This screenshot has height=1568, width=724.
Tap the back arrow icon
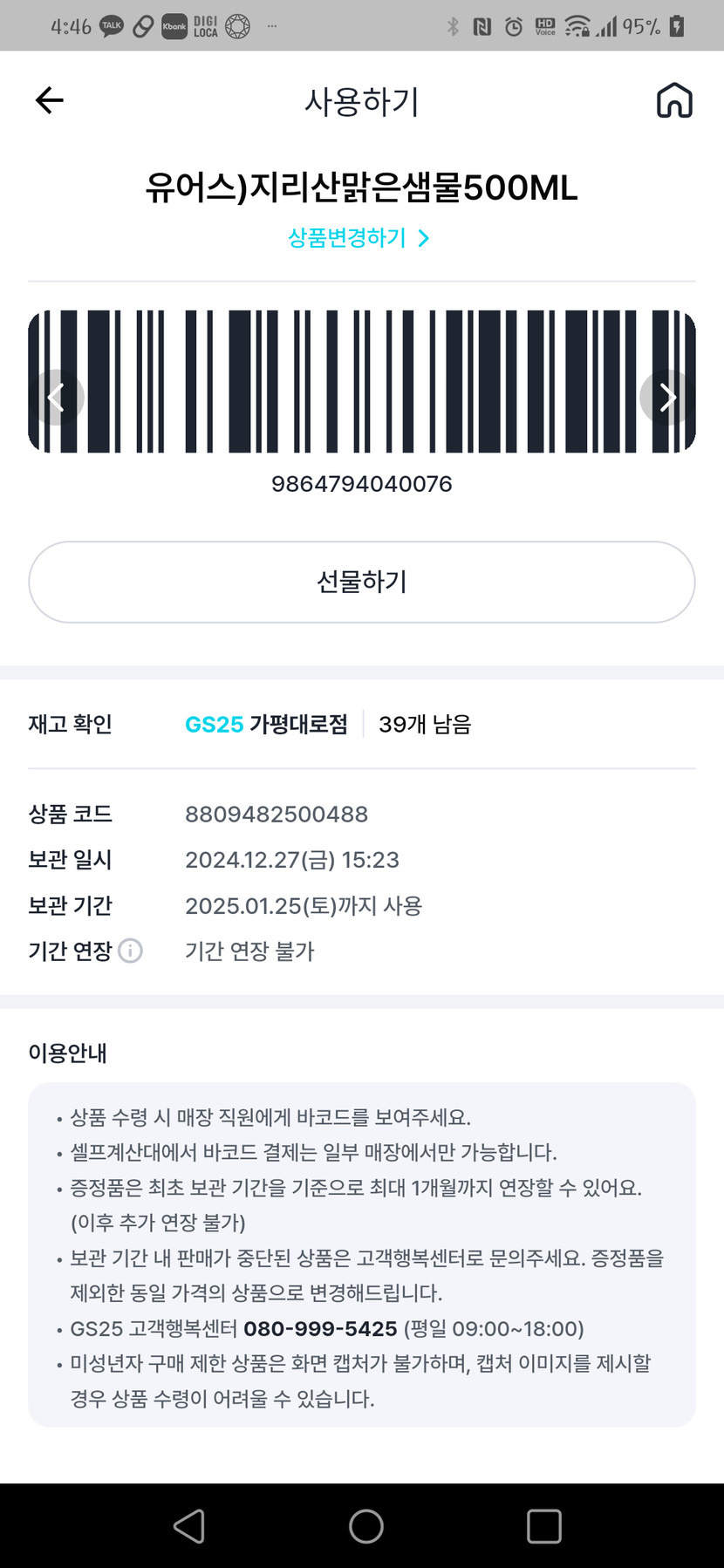[x=50, y=100]
